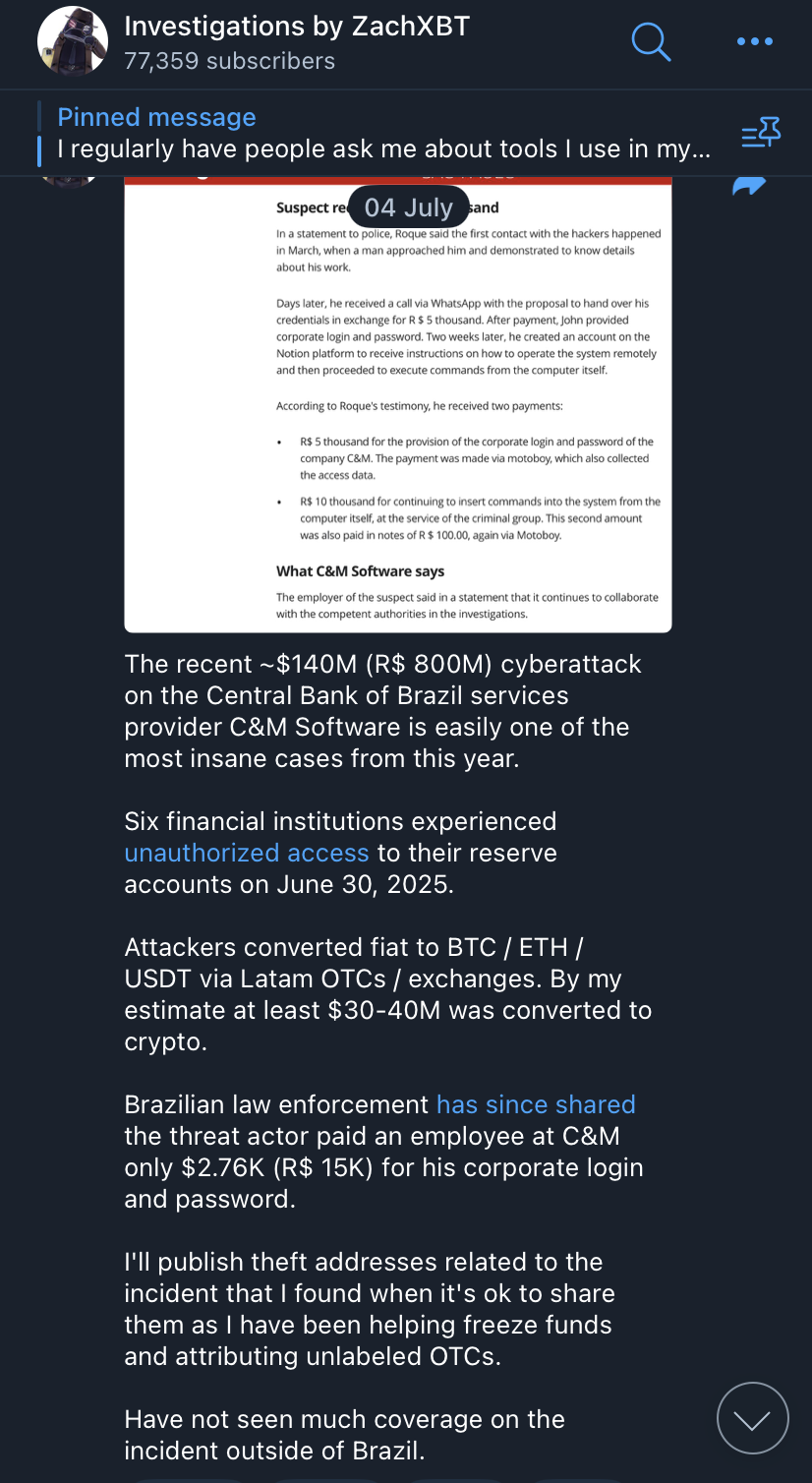
Task: Open the channel profile avatar
Action: [73, 43]
